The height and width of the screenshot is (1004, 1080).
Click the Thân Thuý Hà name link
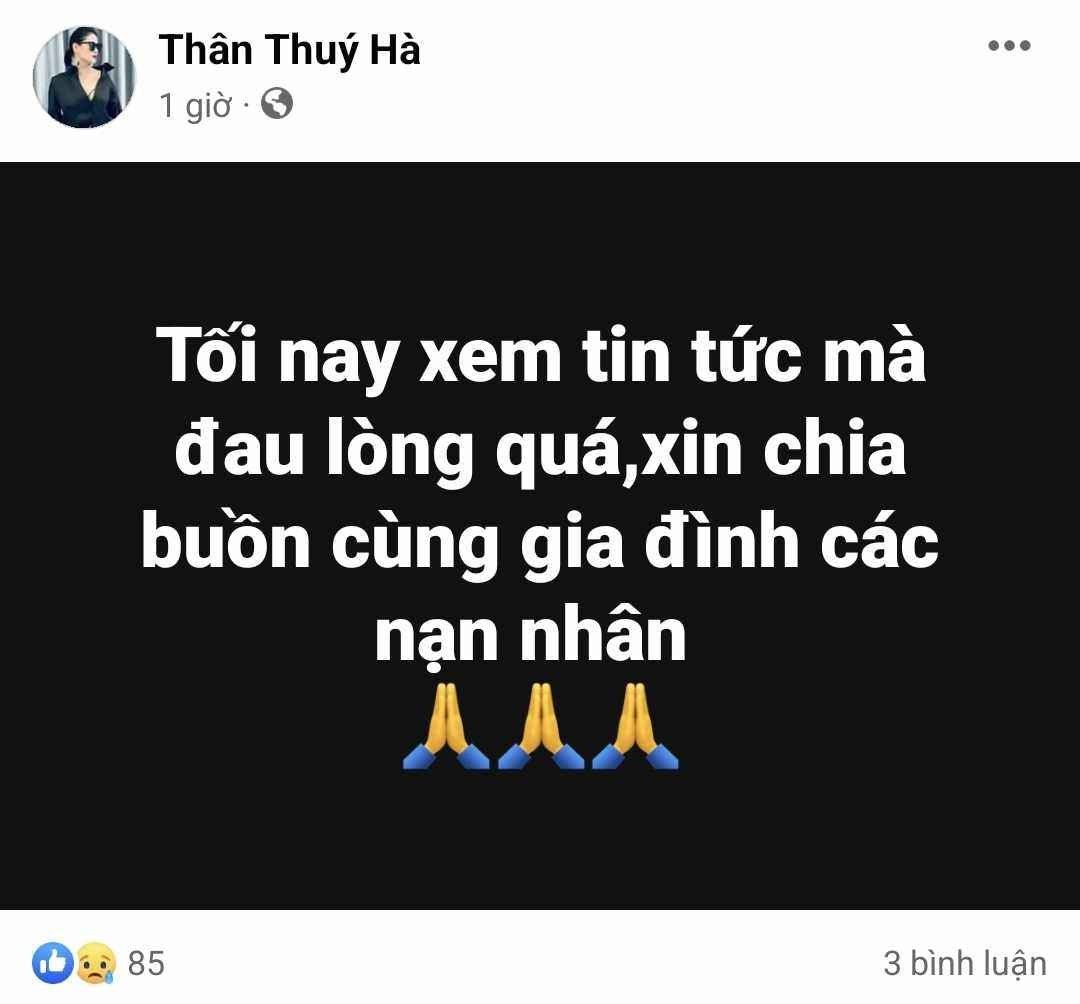(289, 50)
